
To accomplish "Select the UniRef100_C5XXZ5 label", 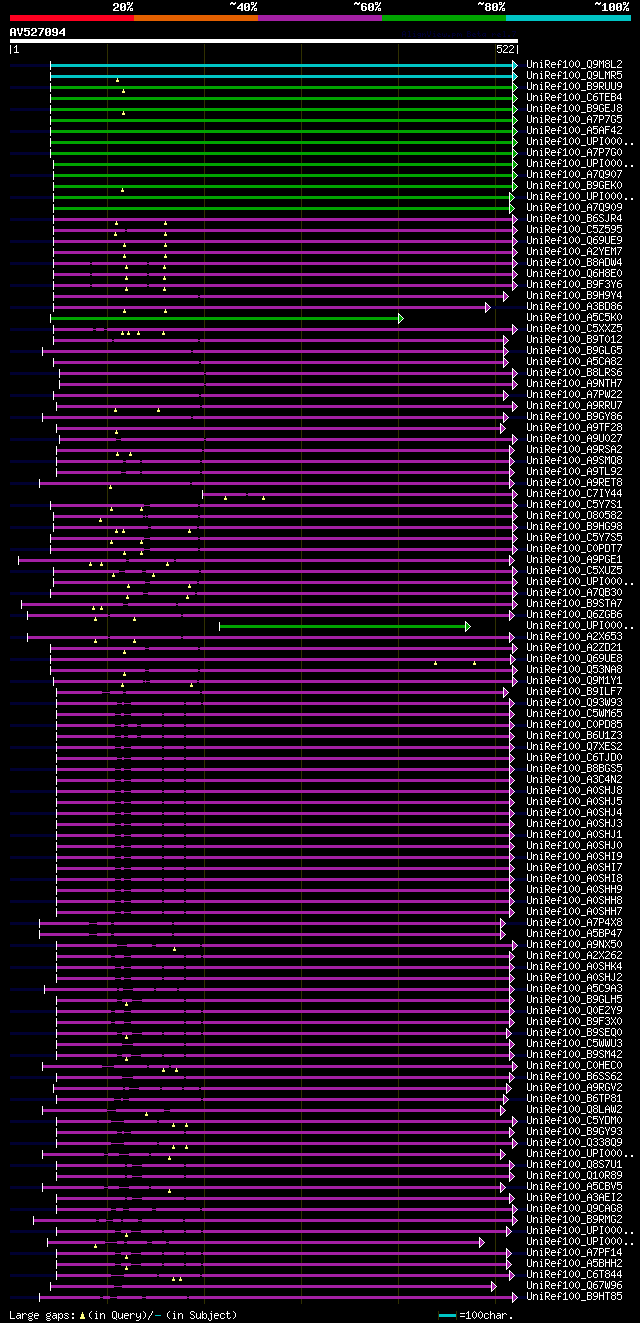I will pos(574,329).
